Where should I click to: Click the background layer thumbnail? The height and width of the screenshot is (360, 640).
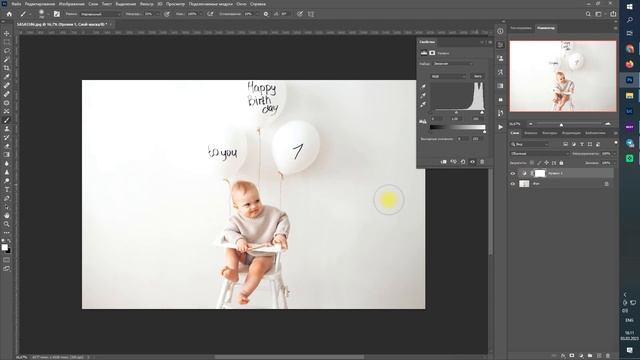tap(524, 184)
